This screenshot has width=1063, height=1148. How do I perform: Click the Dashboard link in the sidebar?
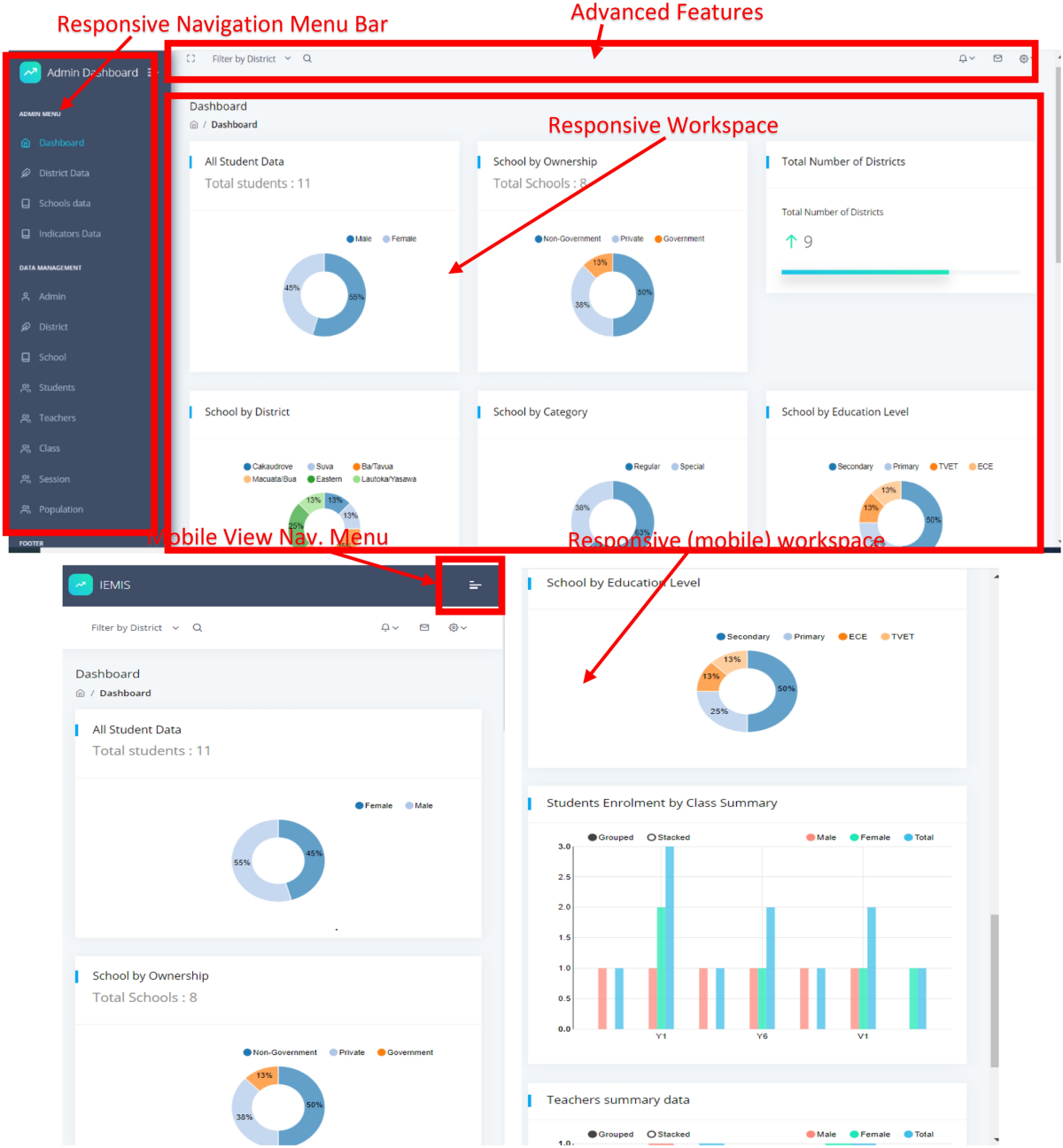(61, 143)
